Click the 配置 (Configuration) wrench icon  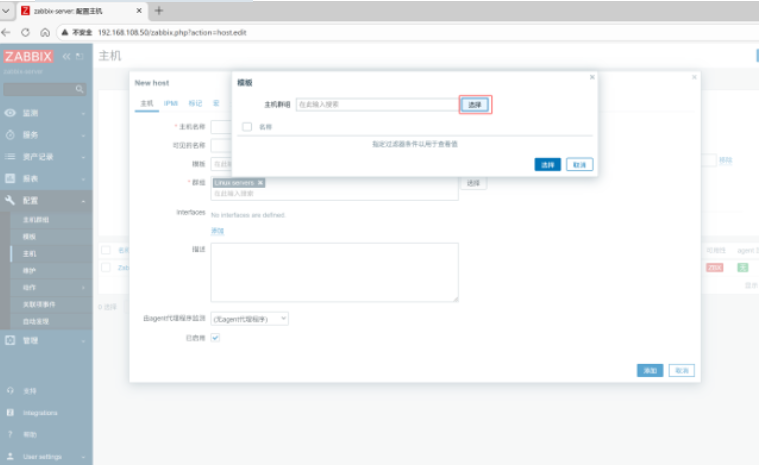tap(10, 200)
